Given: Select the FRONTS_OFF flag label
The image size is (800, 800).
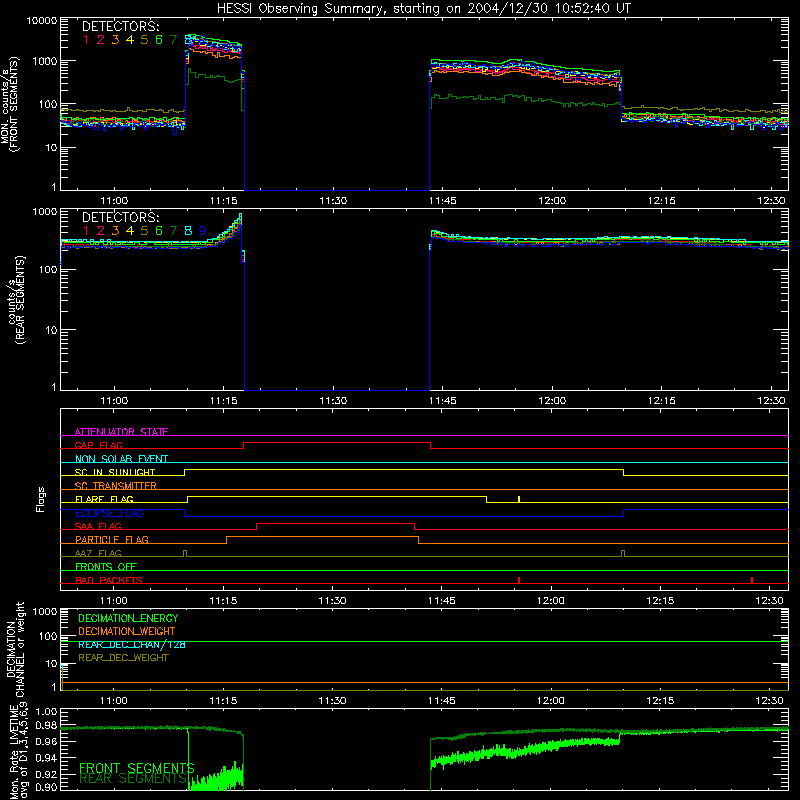Looking at the screenshot, I should click(x=106, y=566).
